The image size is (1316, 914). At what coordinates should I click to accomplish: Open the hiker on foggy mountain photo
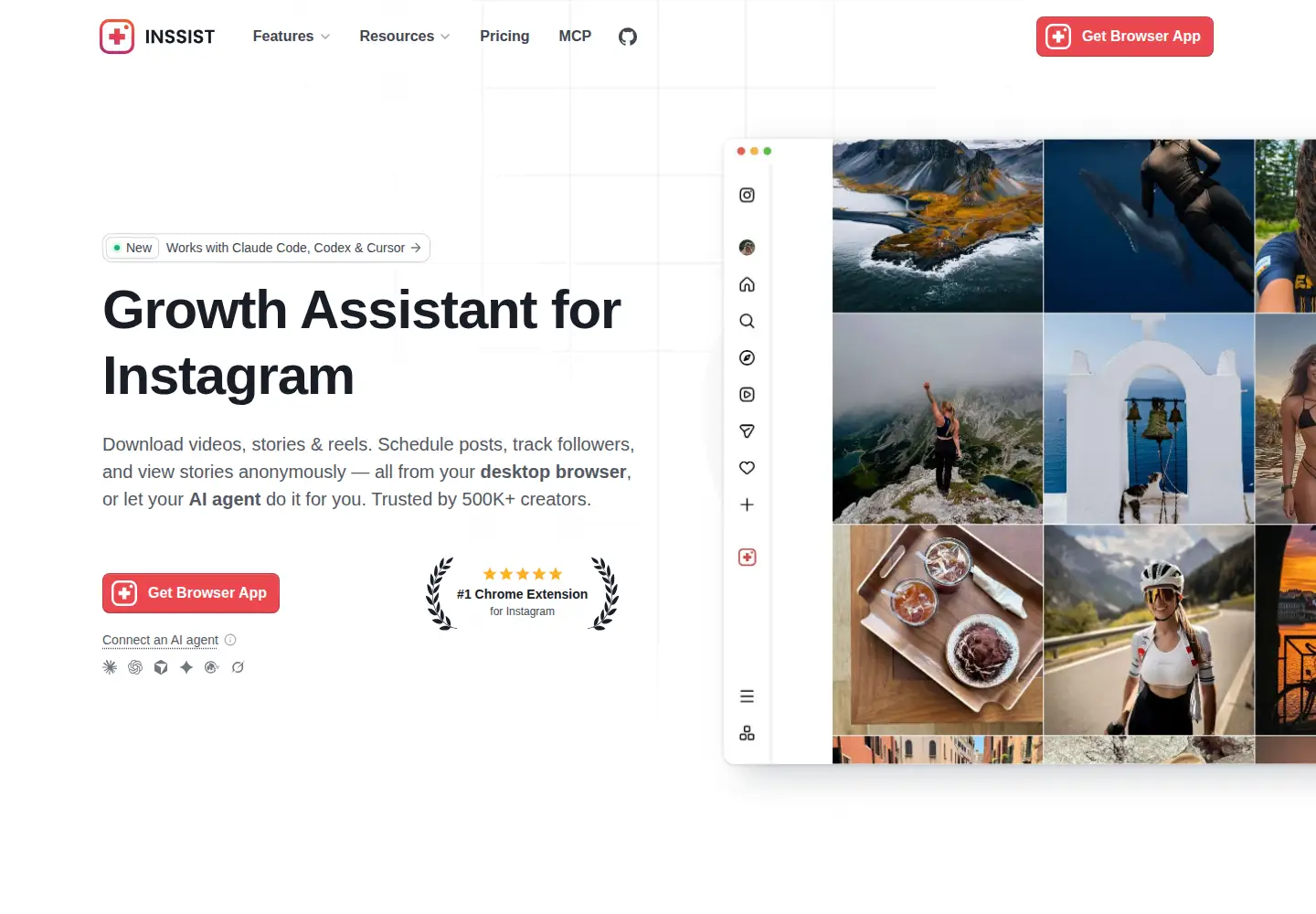[938, 419]
